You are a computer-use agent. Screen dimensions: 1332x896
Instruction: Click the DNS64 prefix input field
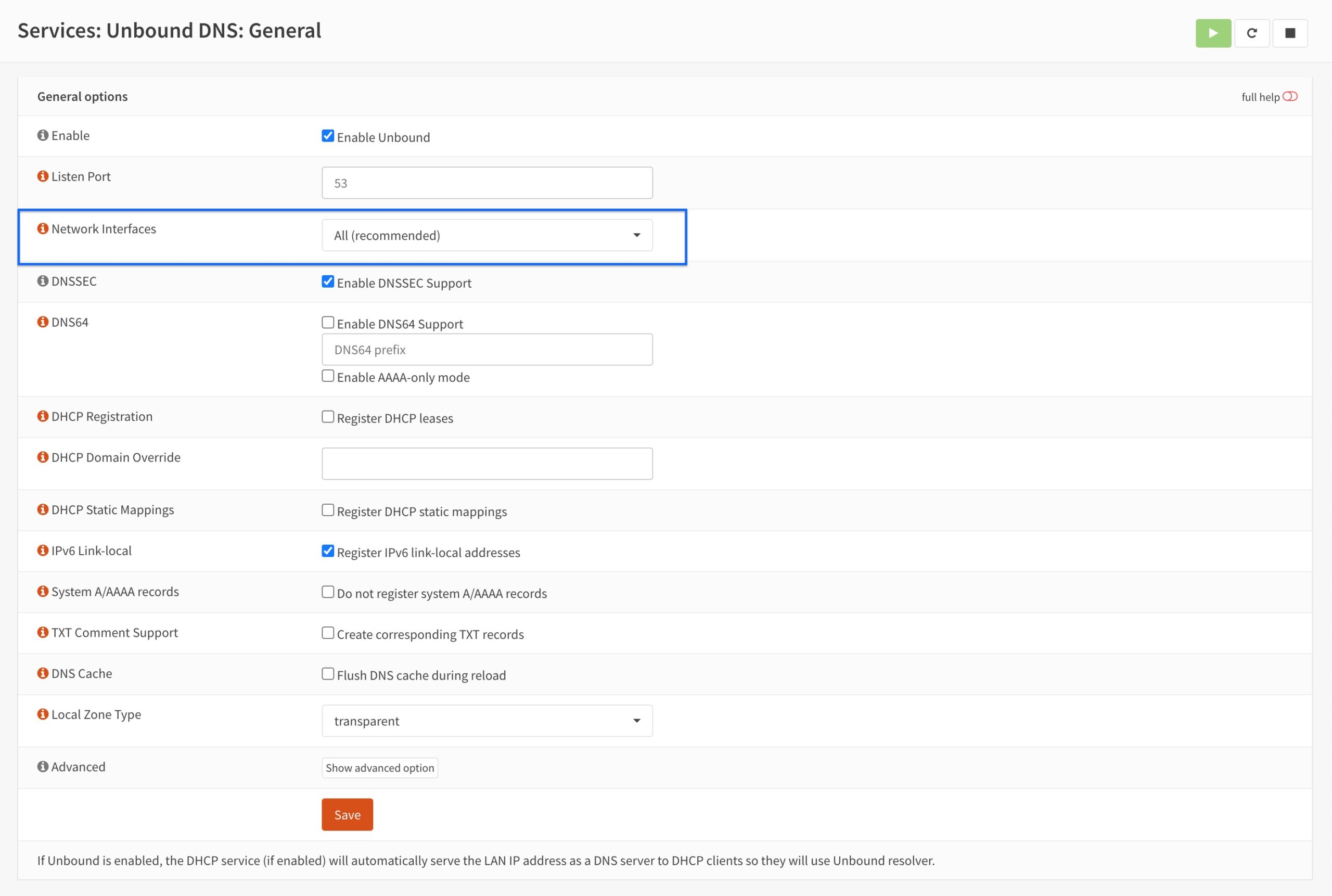pyautogui.click(x=487, y=350)
